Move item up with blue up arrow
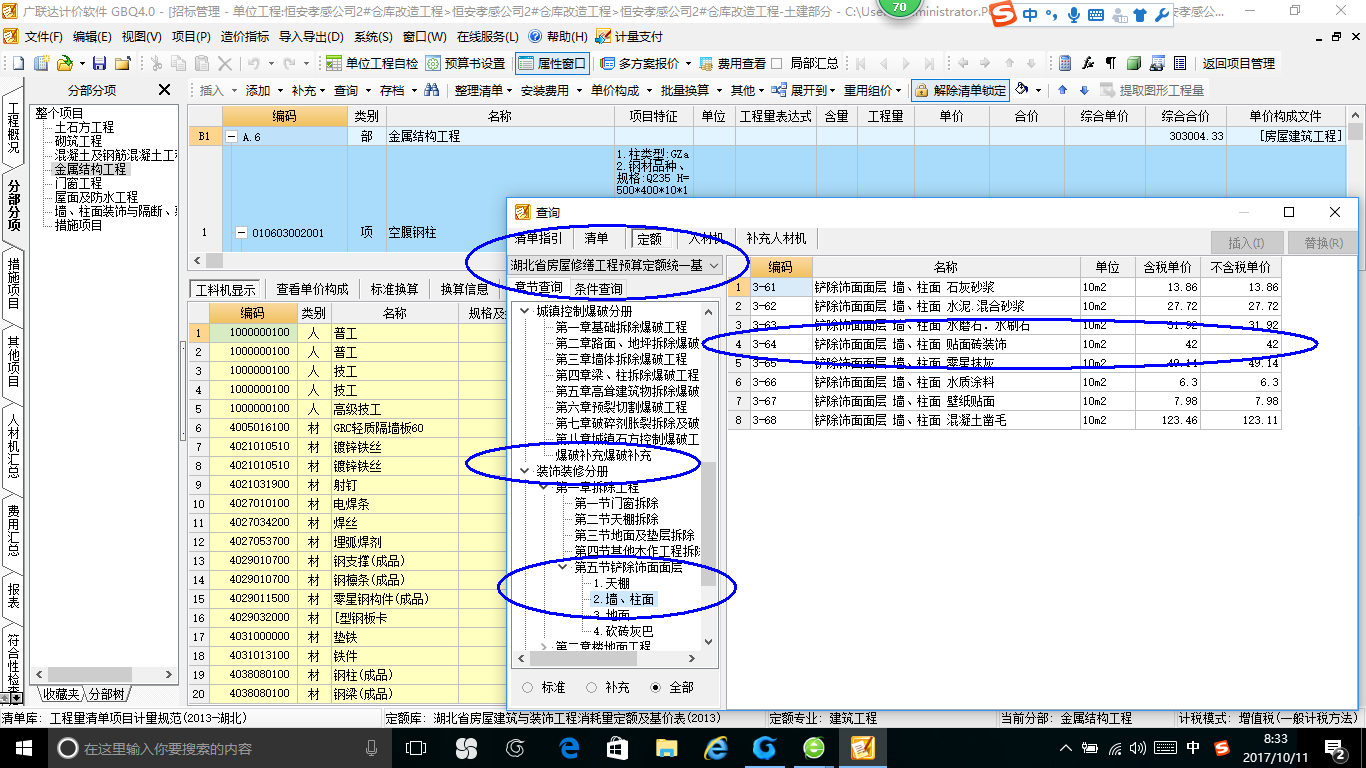The height and width of the screenshot is (768, 1366). [1062, 90]
